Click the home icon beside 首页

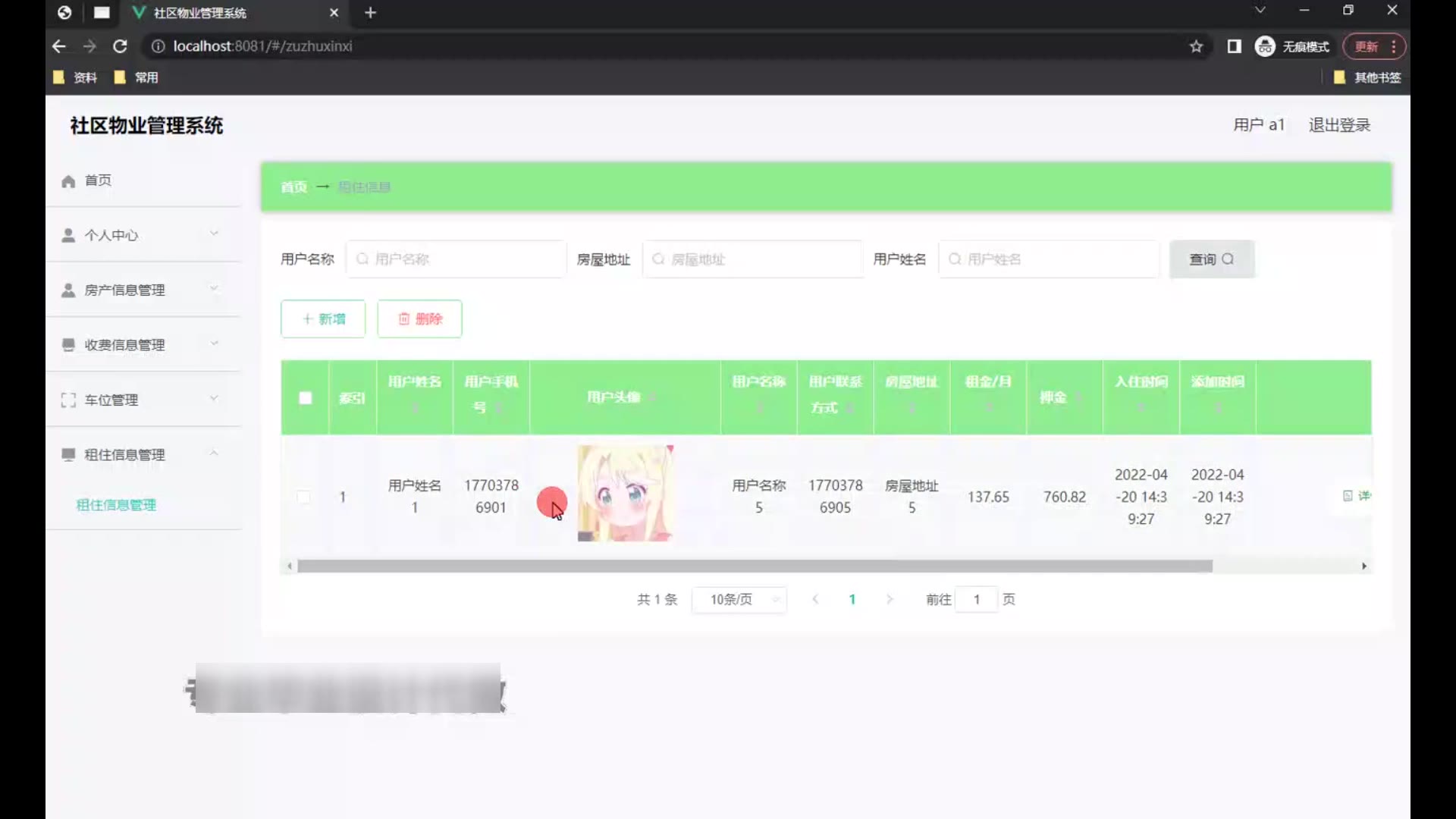coord(68,181)
